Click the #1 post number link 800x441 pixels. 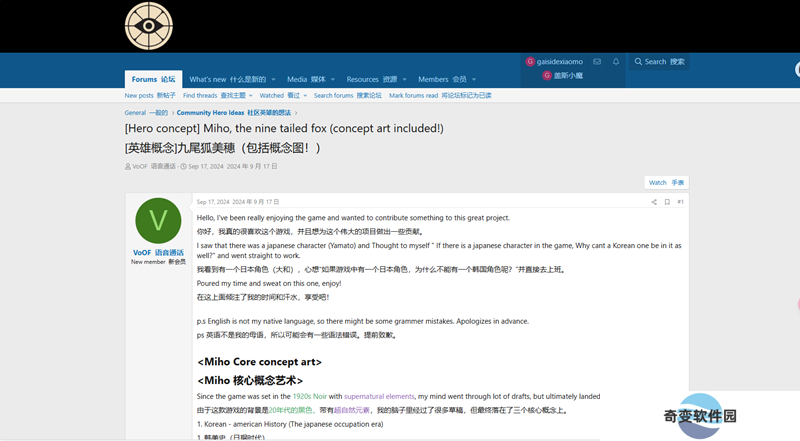point(680,202)
